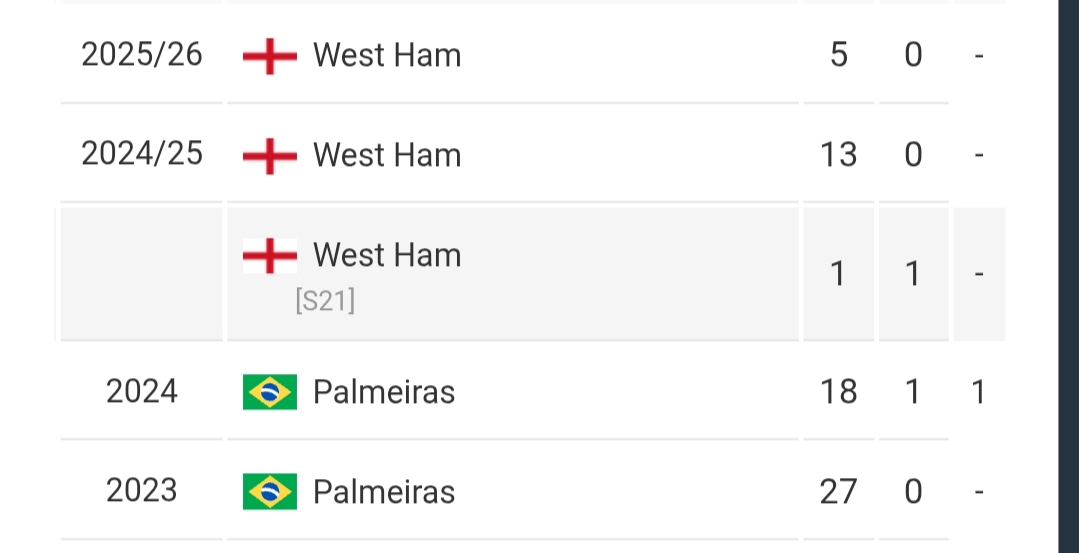Open Palmeiras from the 2023 season
The width and height of the screenshot is (1079, 553).
click(x=384, y=492)
